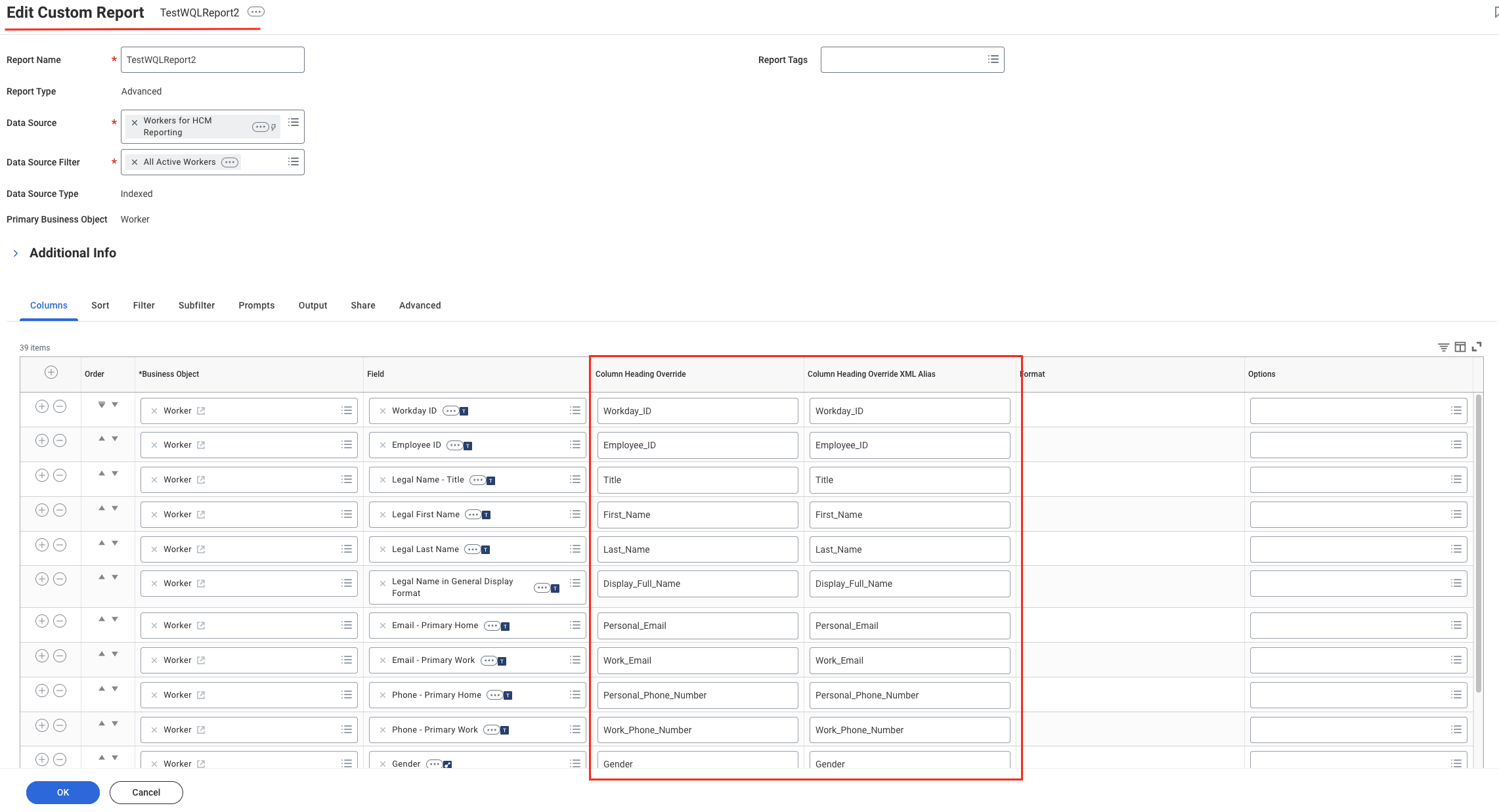The width and height of the screenshot is (1499, 812).
Task: Open the Report Tags selection list icon
Action: point(992,59)
